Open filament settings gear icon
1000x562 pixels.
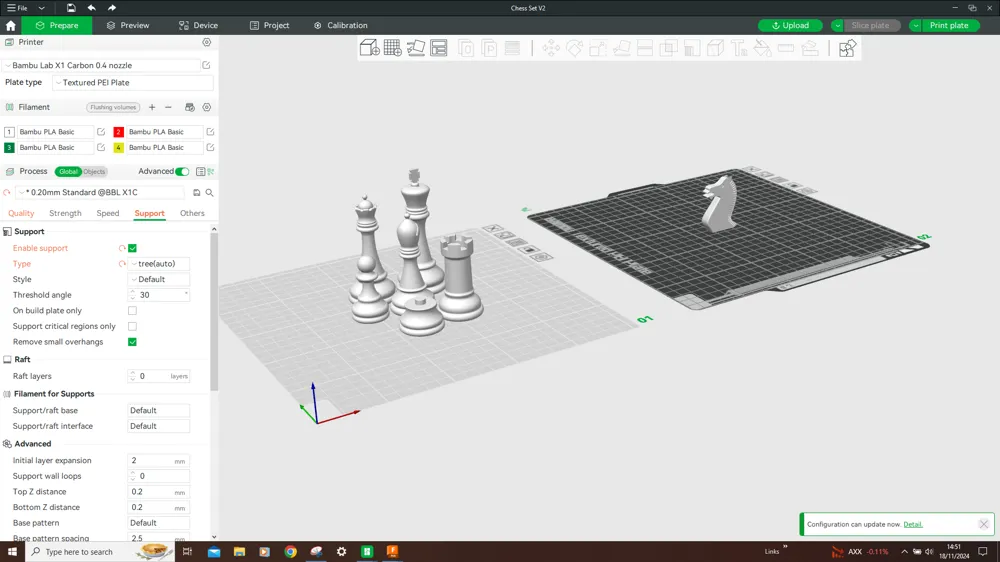tap(207, 107)
